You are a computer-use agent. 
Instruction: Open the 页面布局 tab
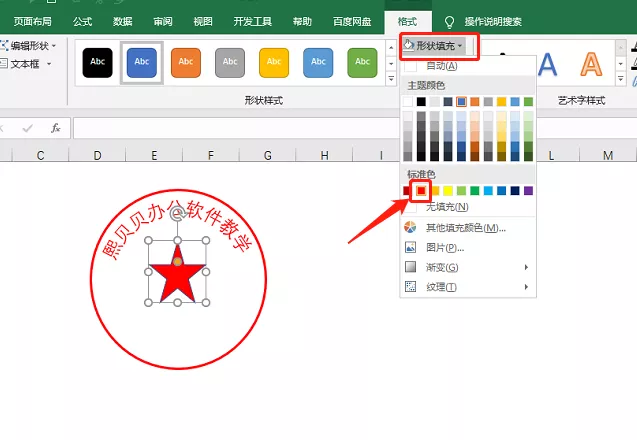[x=32, y=22]
